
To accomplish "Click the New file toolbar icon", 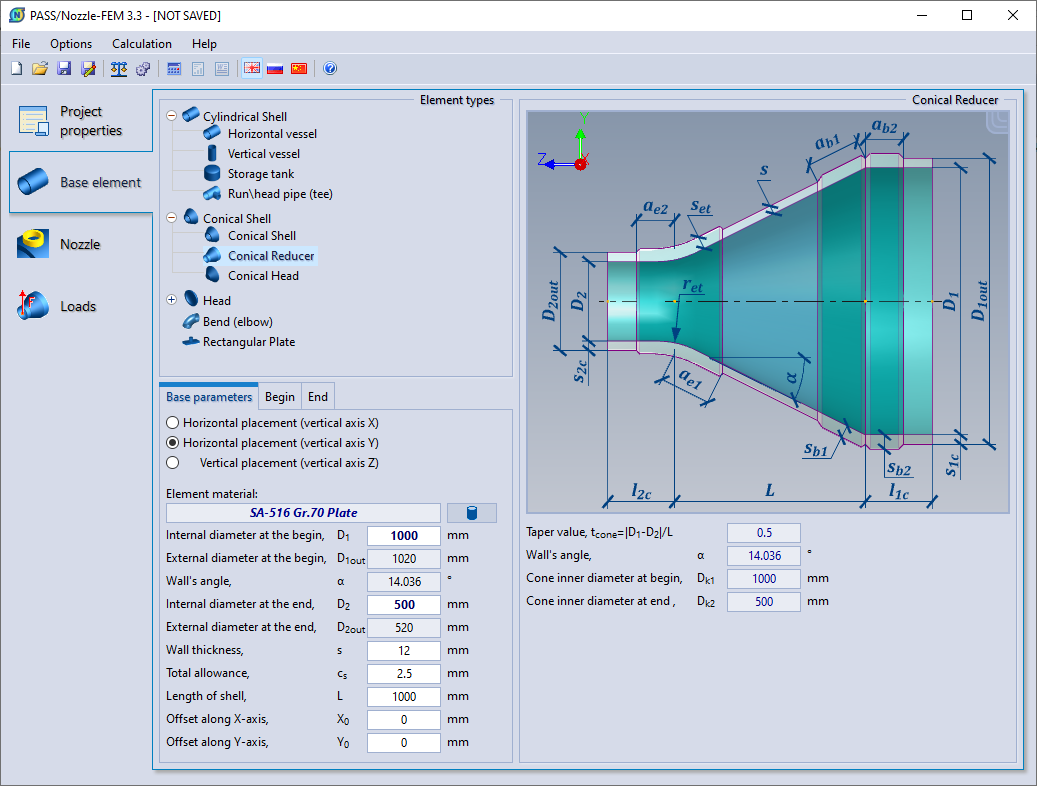I will (17, 68).
